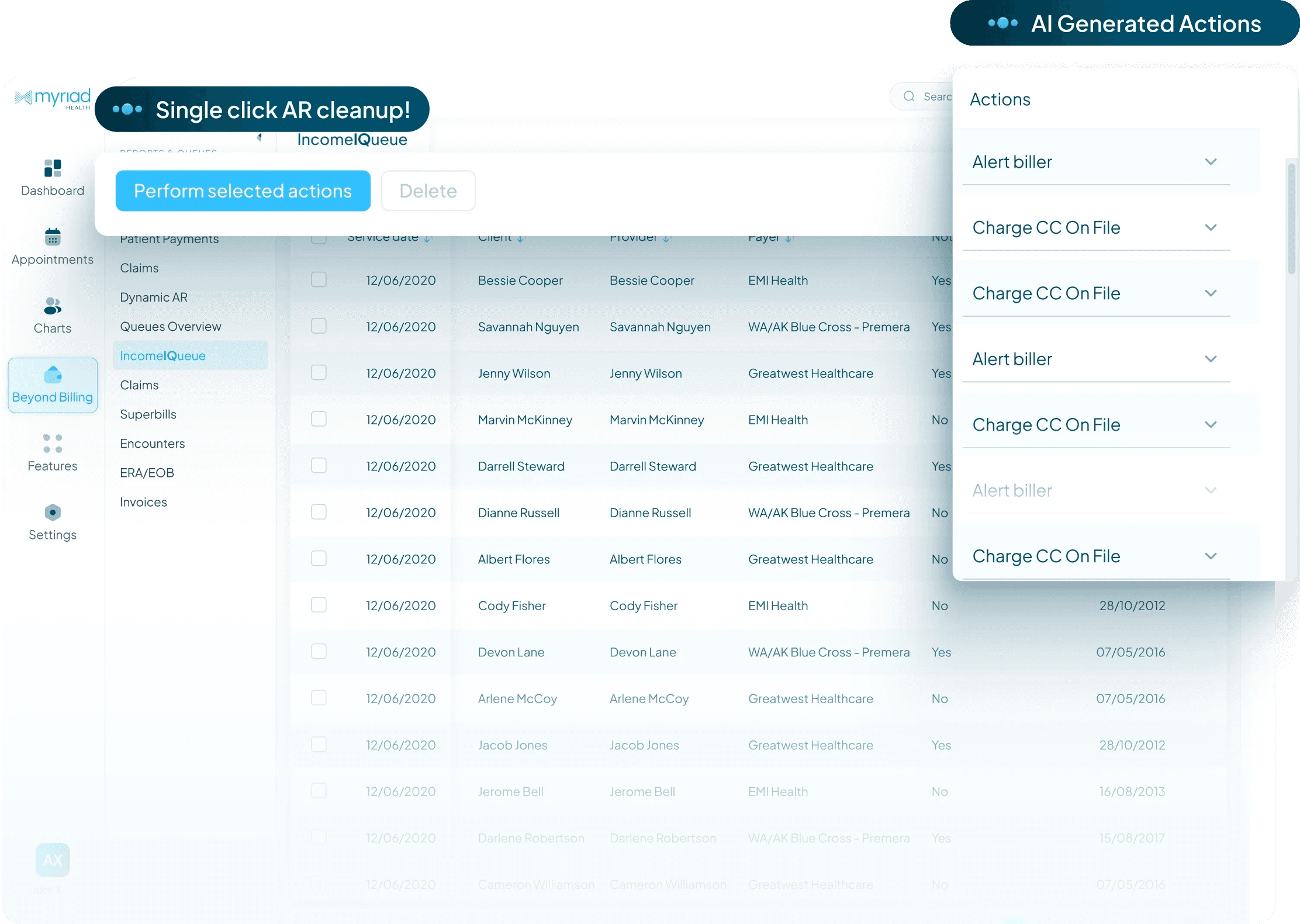Open the IncomeIQueue menu item
Viewport: 1300px width, 924px height.
tap(163, 355)
